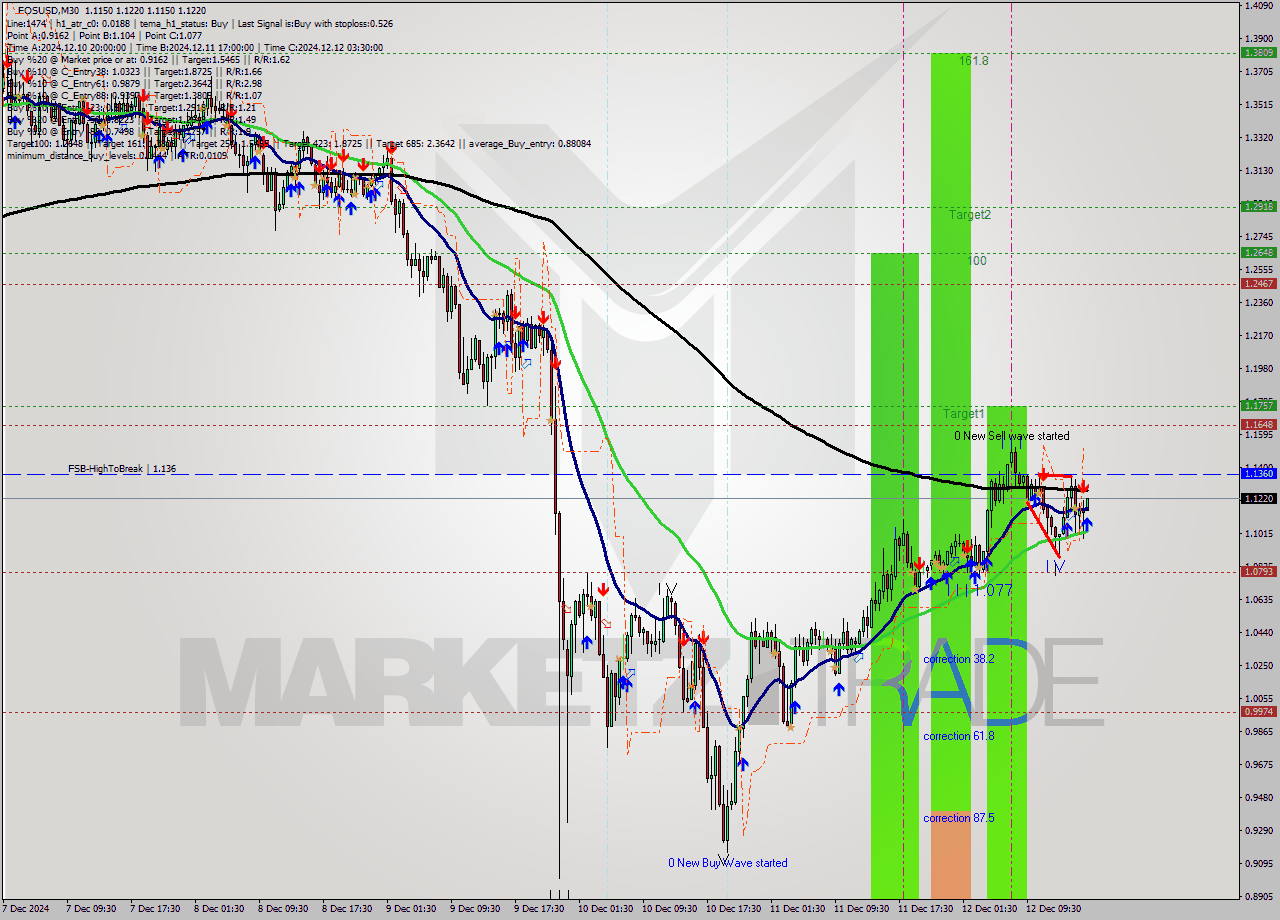Click the 1.2648 green price tag
1280x920 pixels.
(1258, 253)
